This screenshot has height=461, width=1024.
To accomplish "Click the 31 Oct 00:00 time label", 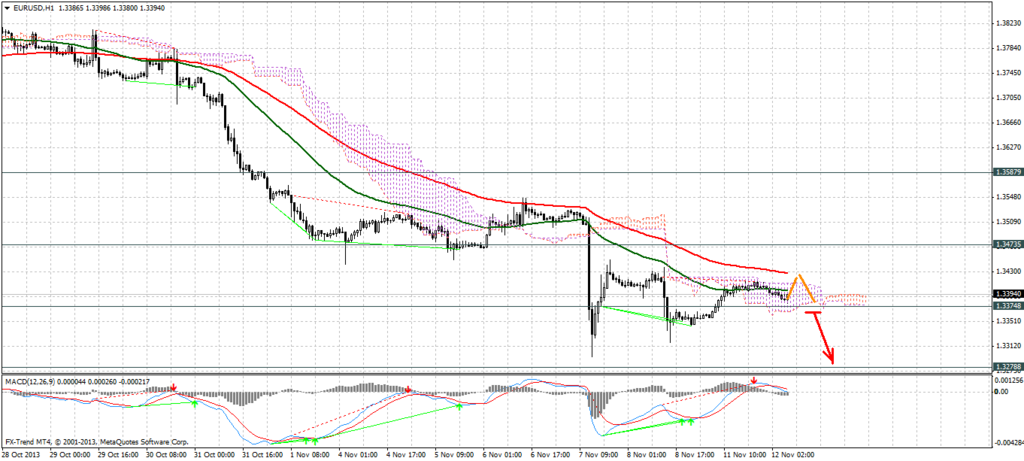I will 214,453.
